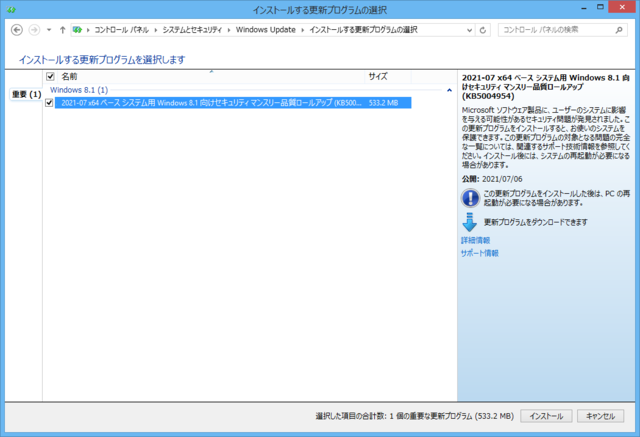
Task: Collapse the Windows 8.1 (1) group chevron
Action: 449,90
